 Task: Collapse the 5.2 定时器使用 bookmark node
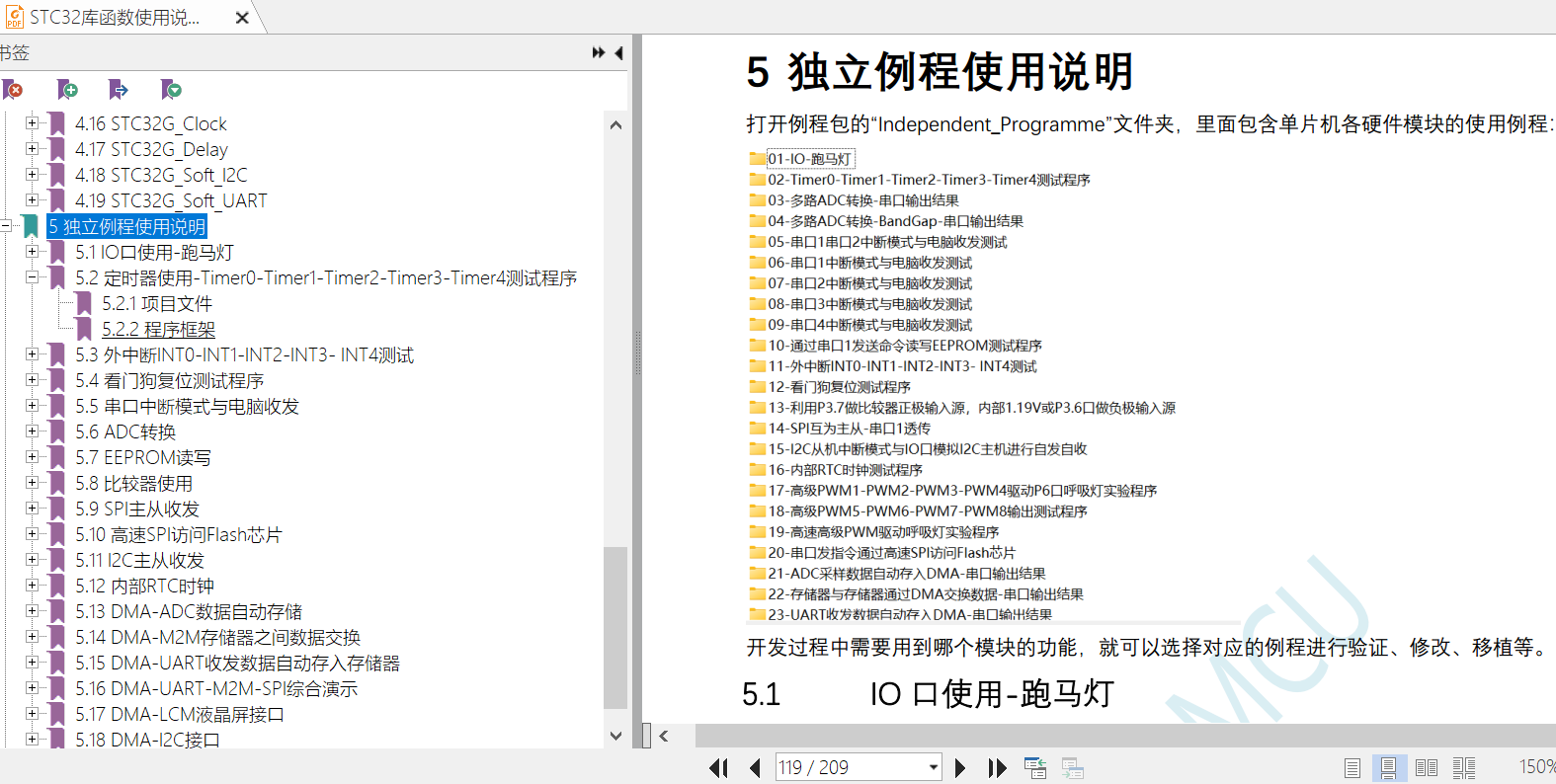point(32,277)
